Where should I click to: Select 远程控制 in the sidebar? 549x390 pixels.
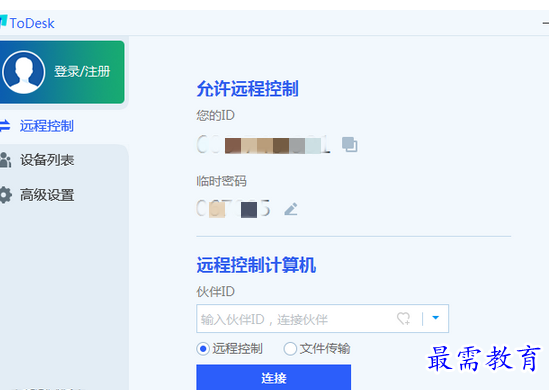(x=47, y=126)
